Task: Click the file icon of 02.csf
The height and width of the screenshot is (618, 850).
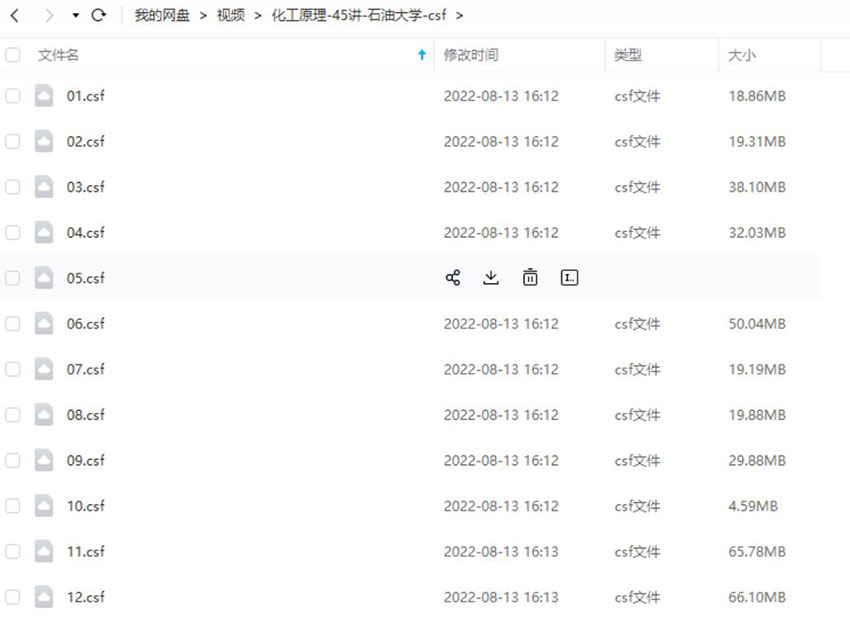Action: point(44,141)
